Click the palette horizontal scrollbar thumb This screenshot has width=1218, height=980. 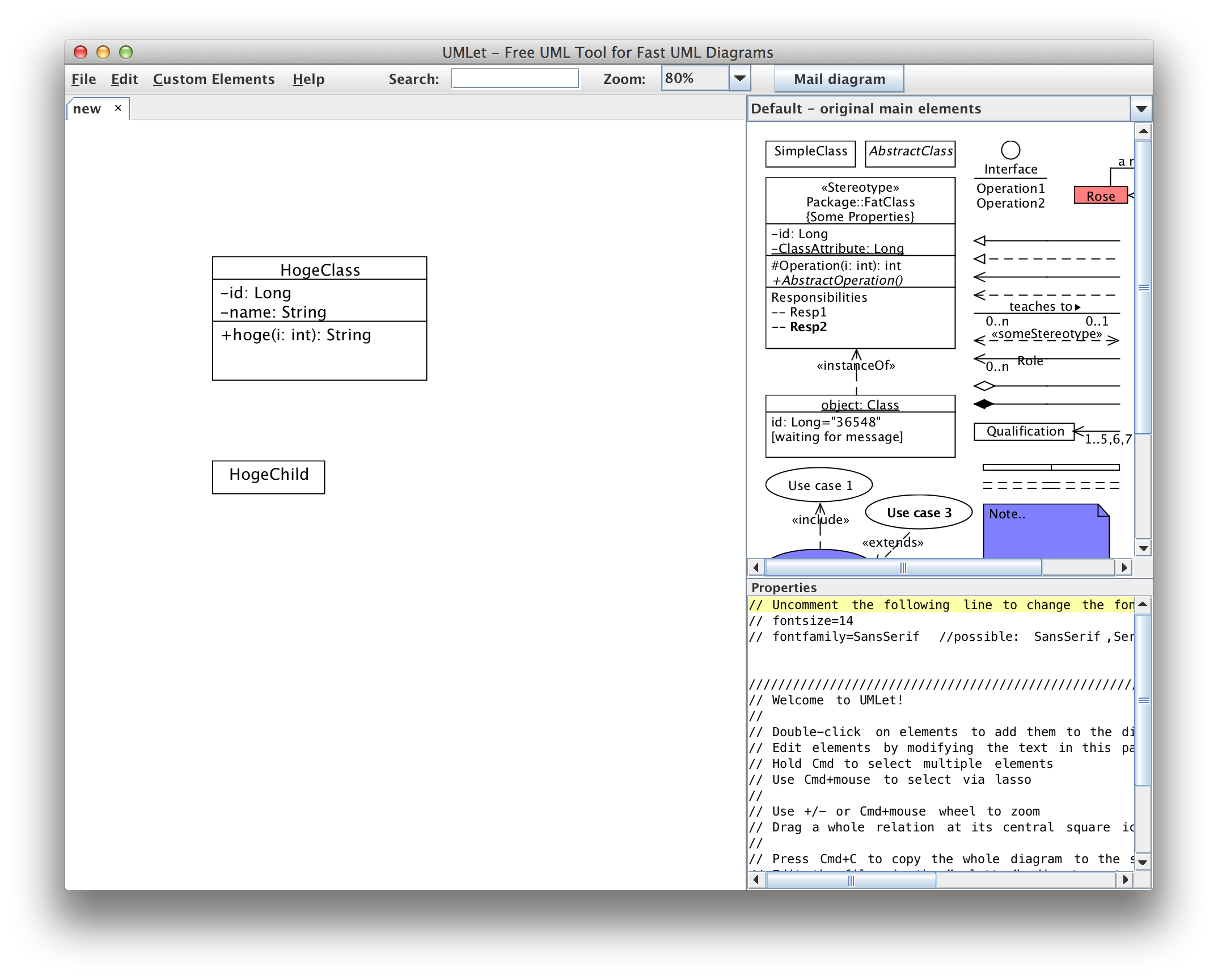903,567
